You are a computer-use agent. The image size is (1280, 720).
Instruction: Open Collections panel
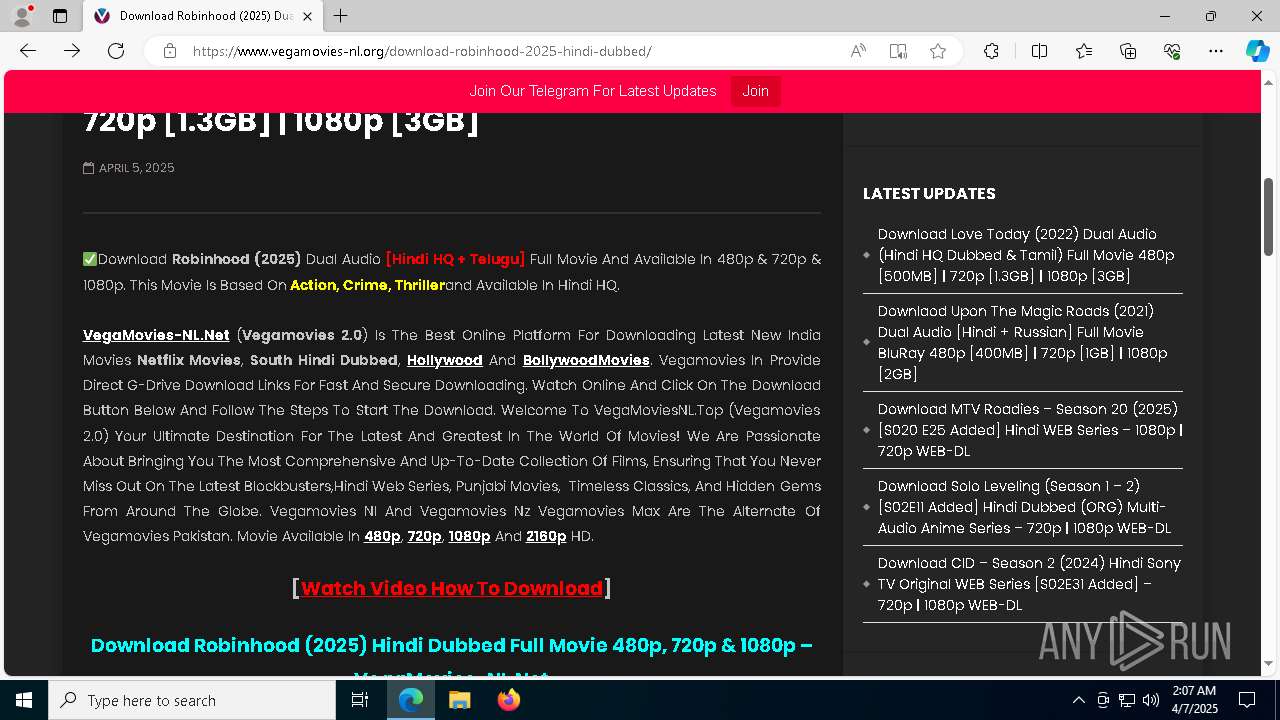tap(1128, 51)
